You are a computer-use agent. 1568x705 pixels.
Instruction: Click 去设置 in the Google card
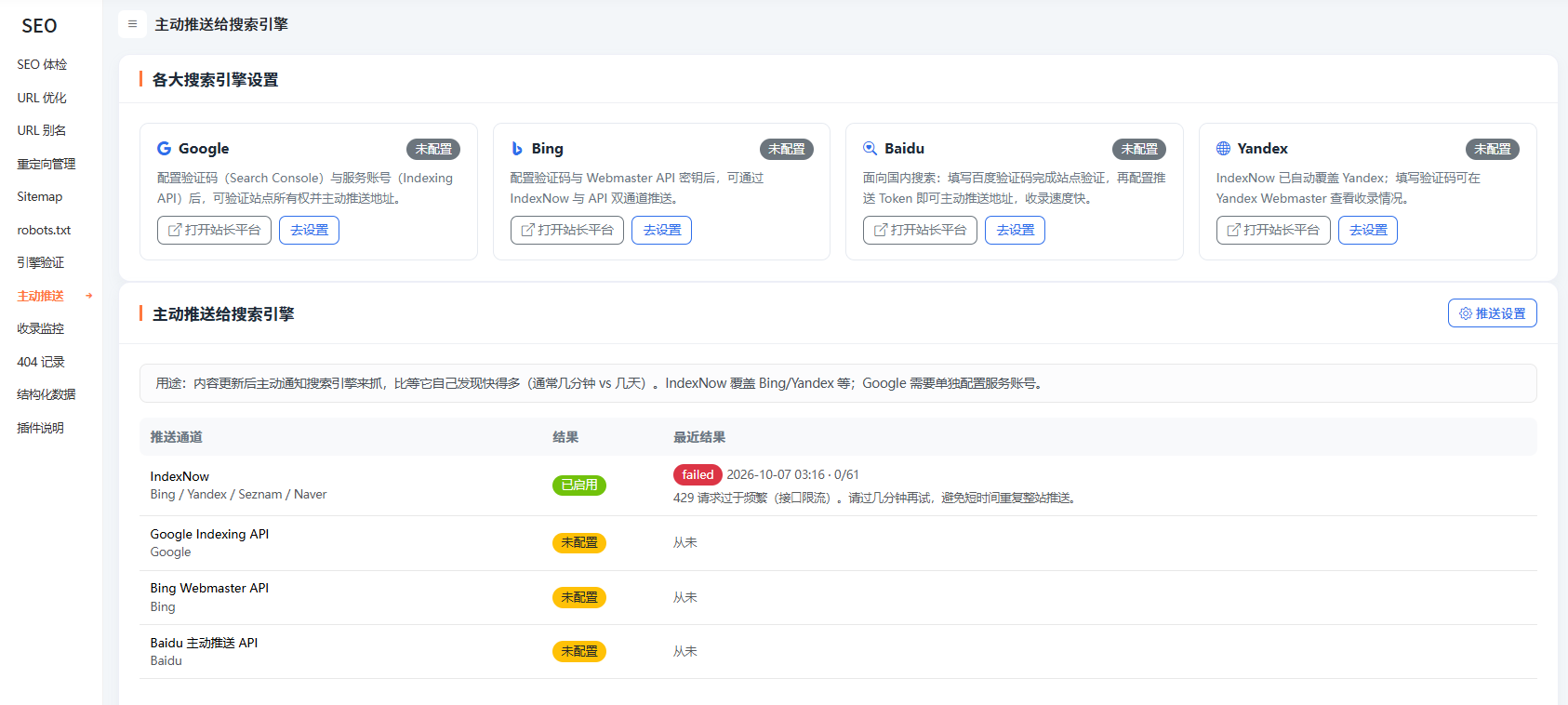tap(309, 230)
